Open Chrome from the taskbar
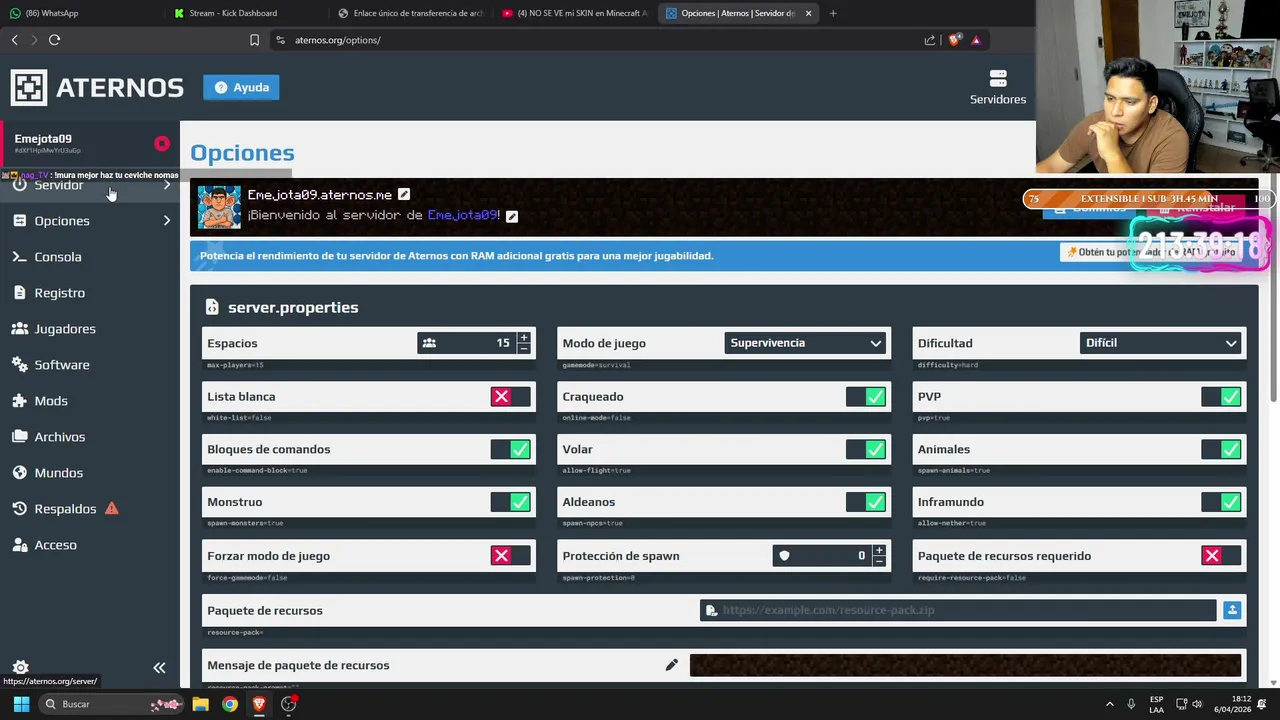Viewport: 1280px width, 720px height. pyautogui.click(x=230, y=704)
